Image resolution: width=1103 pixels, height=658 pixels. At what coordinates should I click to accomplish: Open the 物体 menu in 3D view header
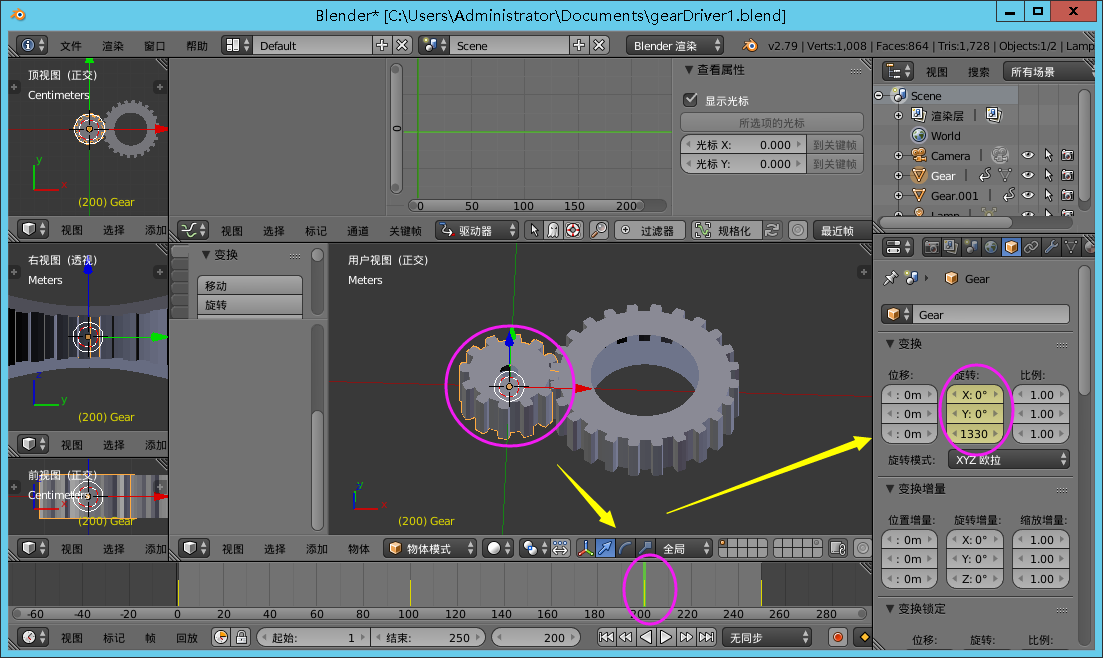coord(359,549)
